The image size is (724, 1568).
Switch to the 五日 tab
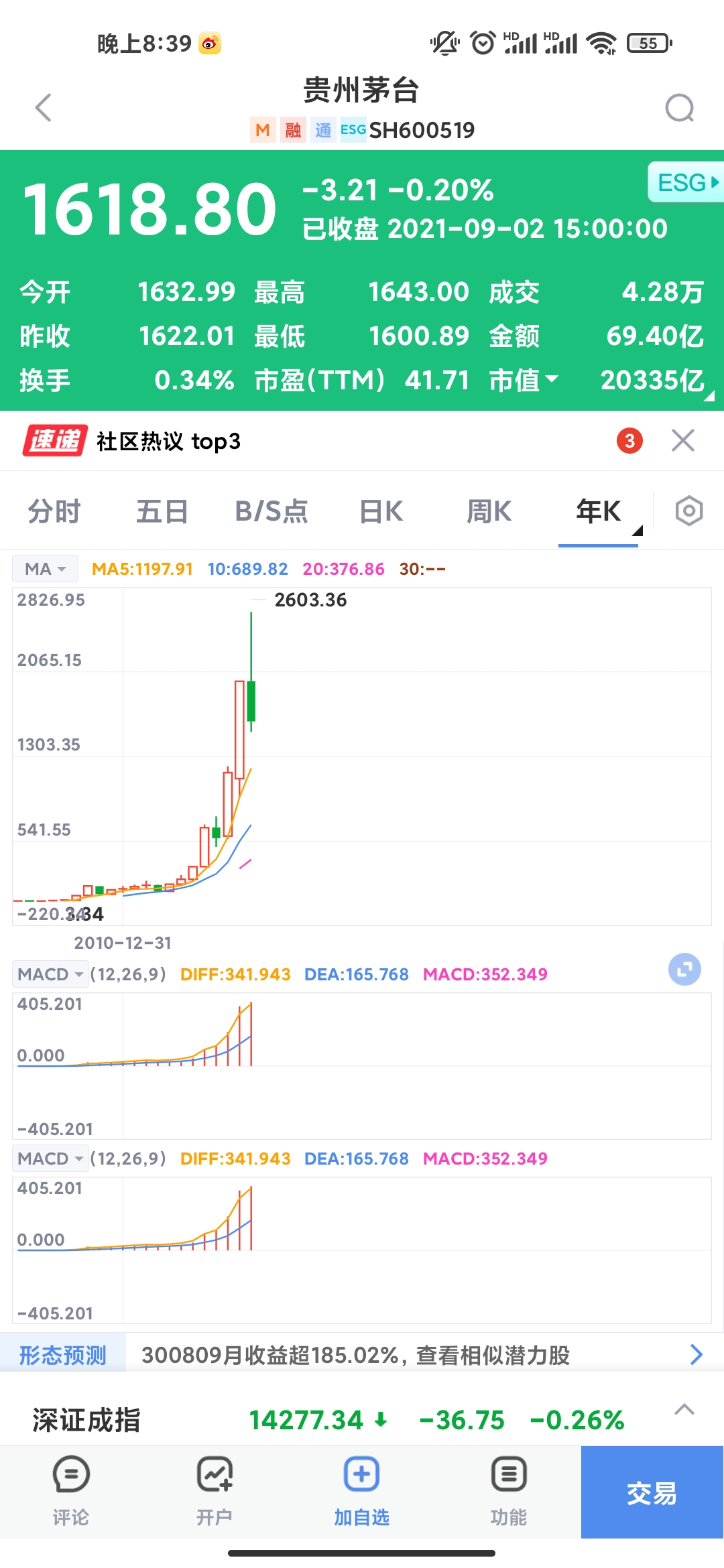click(x=162, y=511)
